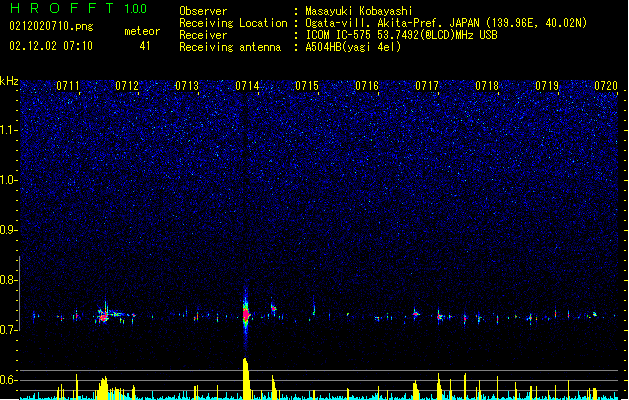629x400 pixels.
Task: Click the 0.9 kHz axis label
Action: pos(8,230)
